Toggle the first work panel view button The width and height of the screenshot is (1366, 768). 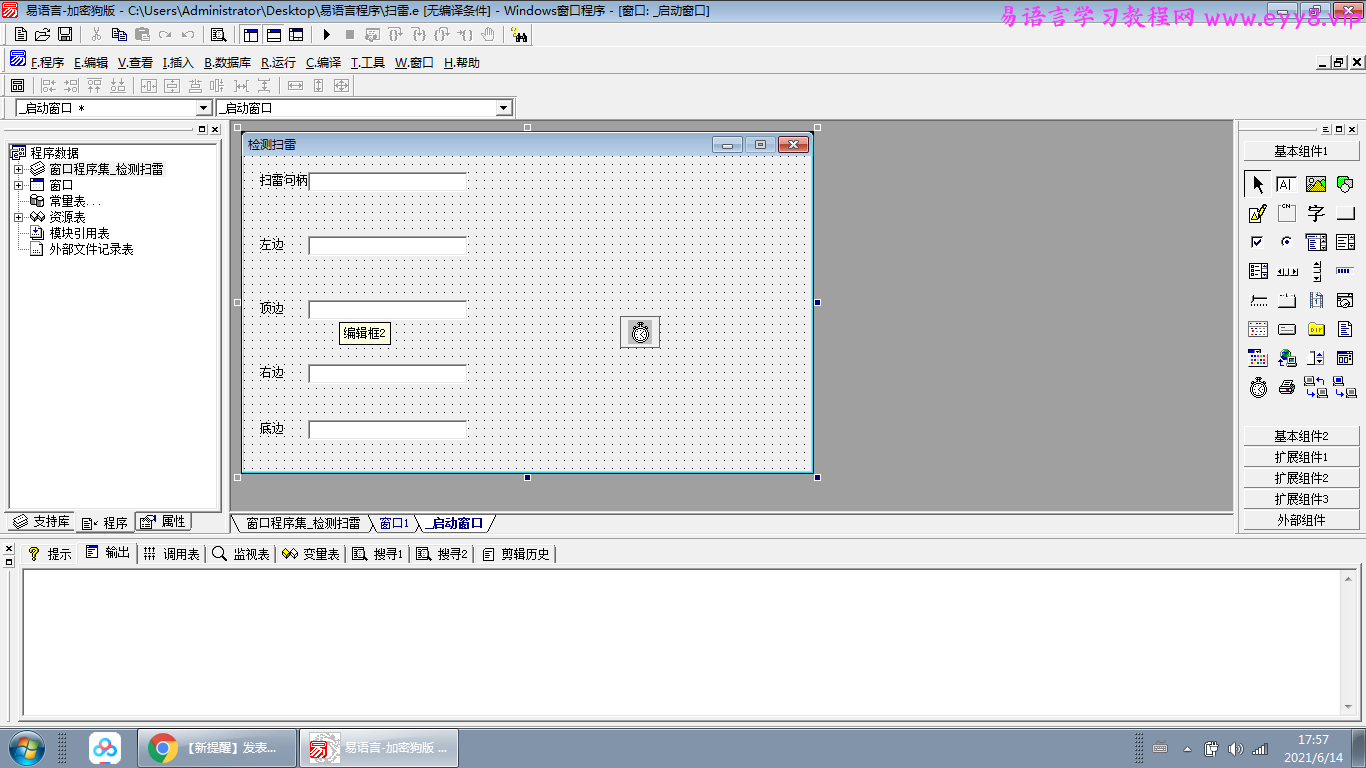[251, 35]
